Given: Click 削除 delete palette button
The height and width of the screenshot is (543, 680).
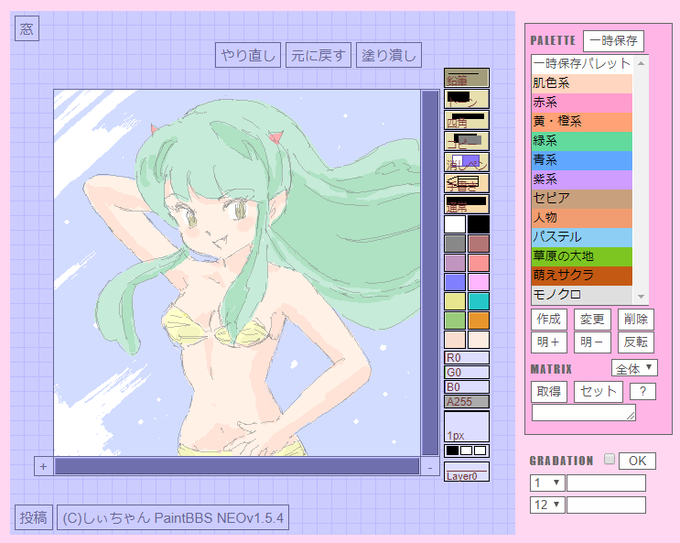Looking at the screenshot, I should (636, 319).
